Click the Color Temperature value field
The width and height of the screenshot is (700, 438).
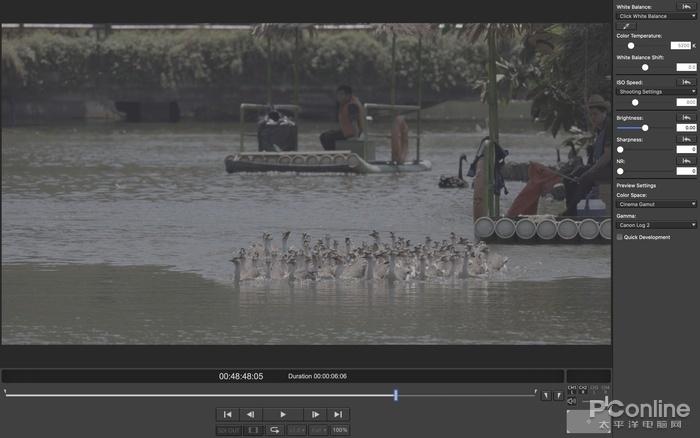(x=681, y=46)
